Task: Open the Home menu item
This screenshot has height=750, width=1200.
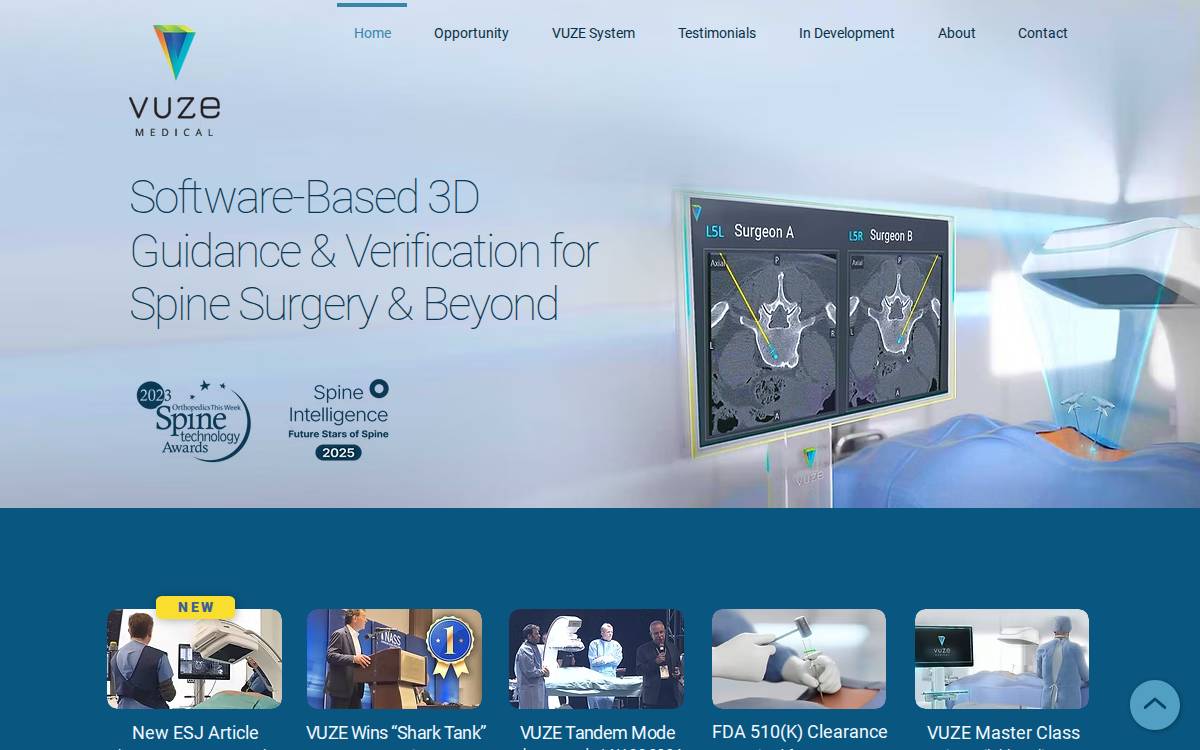Action: 372,33
